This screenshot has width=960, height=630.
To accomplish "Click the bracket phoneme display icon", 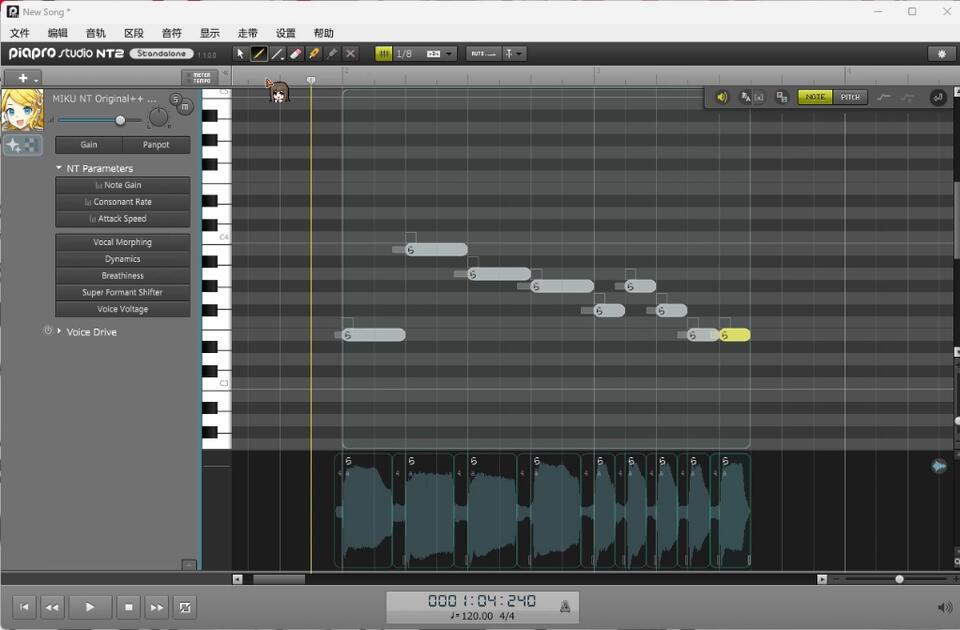I will click(759, 97).
